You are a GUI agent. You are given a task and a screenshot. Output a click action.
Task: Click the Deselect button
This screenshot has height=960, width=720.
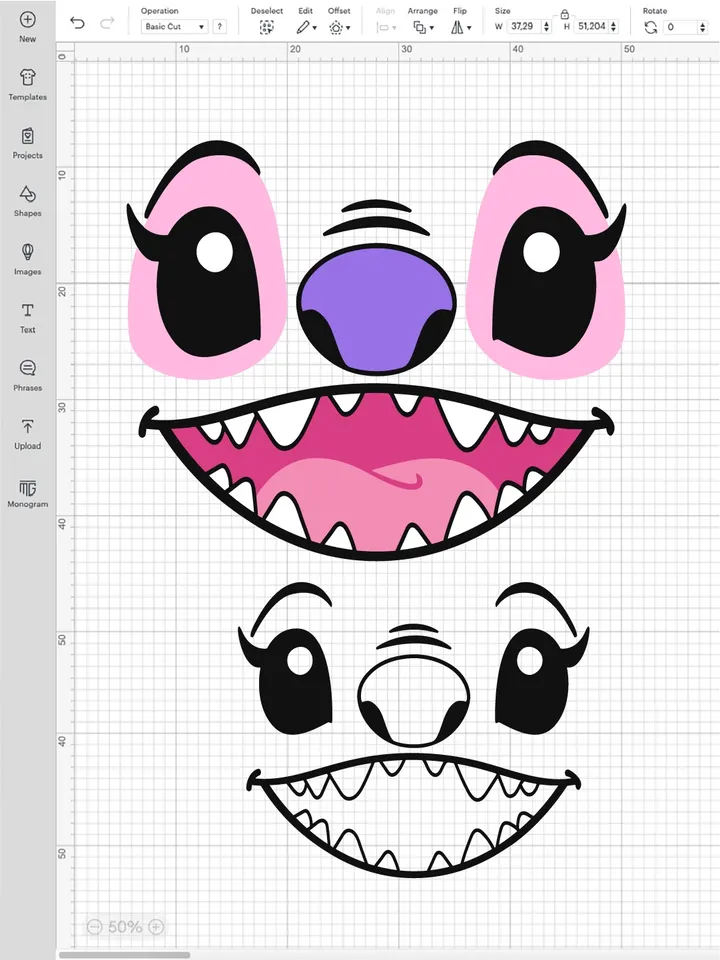coord(266,28)
